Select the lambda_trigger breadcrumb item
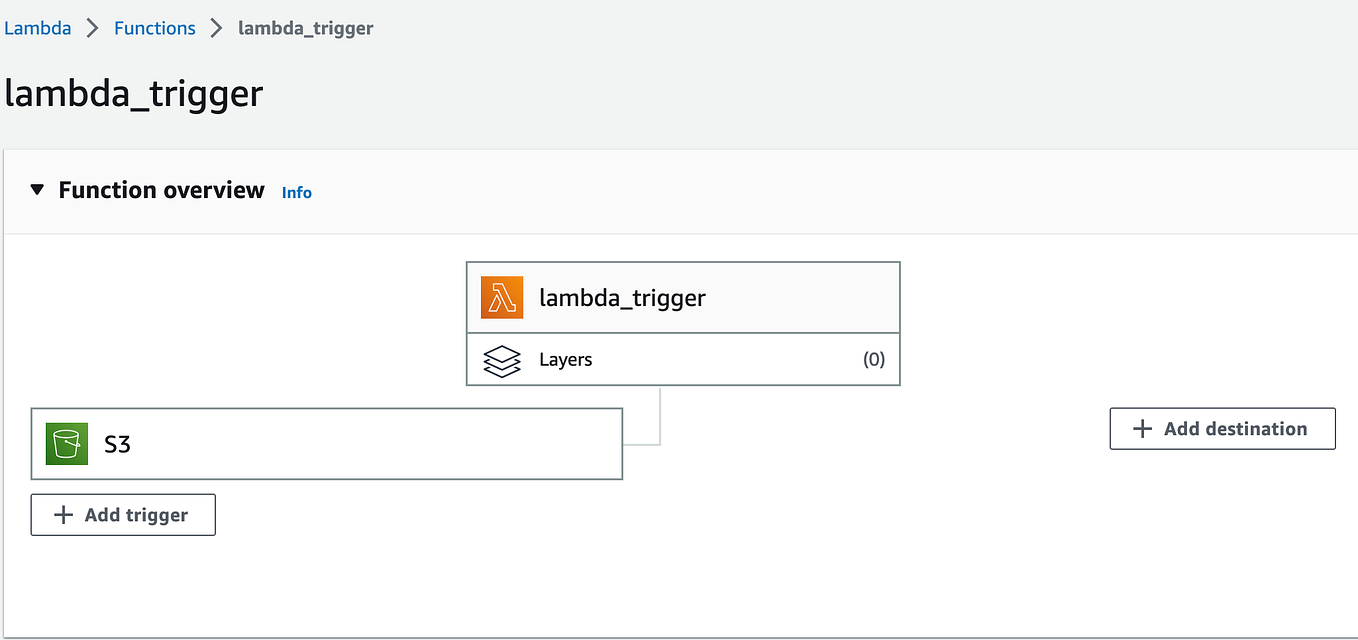Viewport: 1358px width, 640px height. point(305,28)
